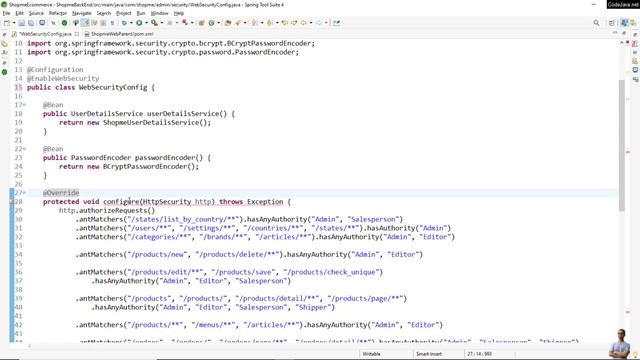Click the New Java Class green icon
Screen dimensions: 640x360
211,23
